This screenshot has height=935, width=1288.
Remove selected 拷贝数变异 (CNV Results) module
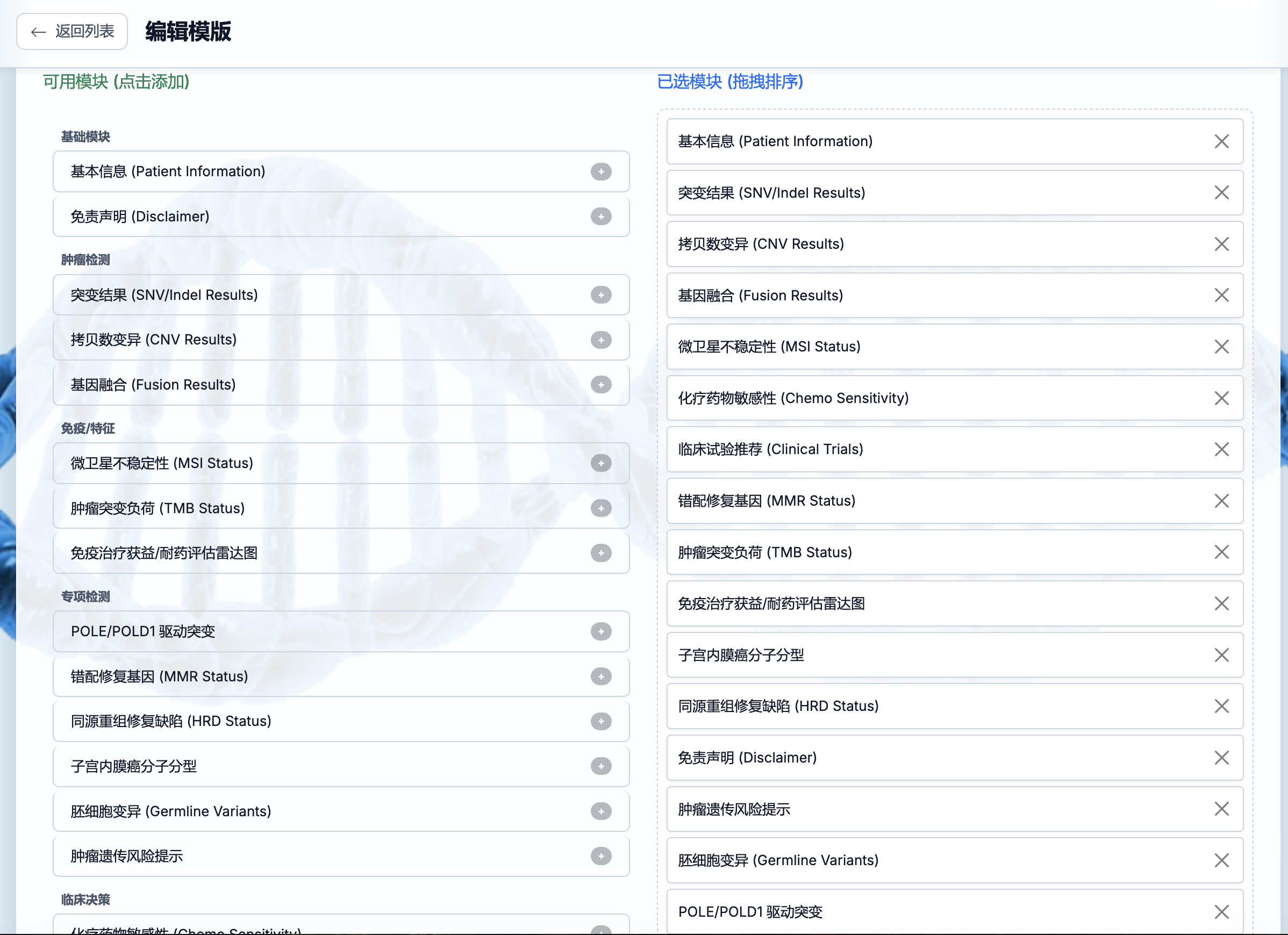[x=1221, y=244]
